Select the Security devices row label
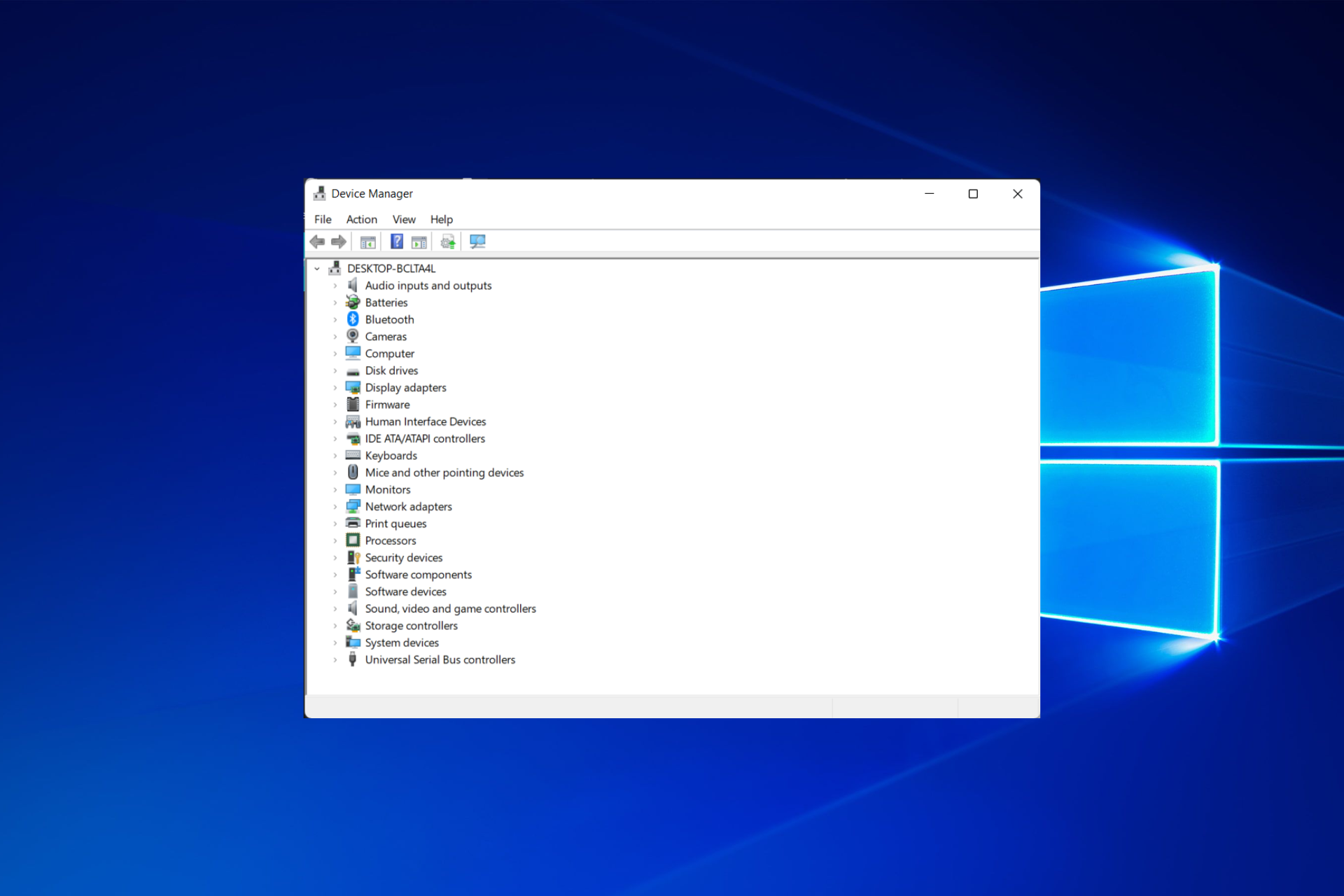1344x896 pixels. tap(404, 557)
